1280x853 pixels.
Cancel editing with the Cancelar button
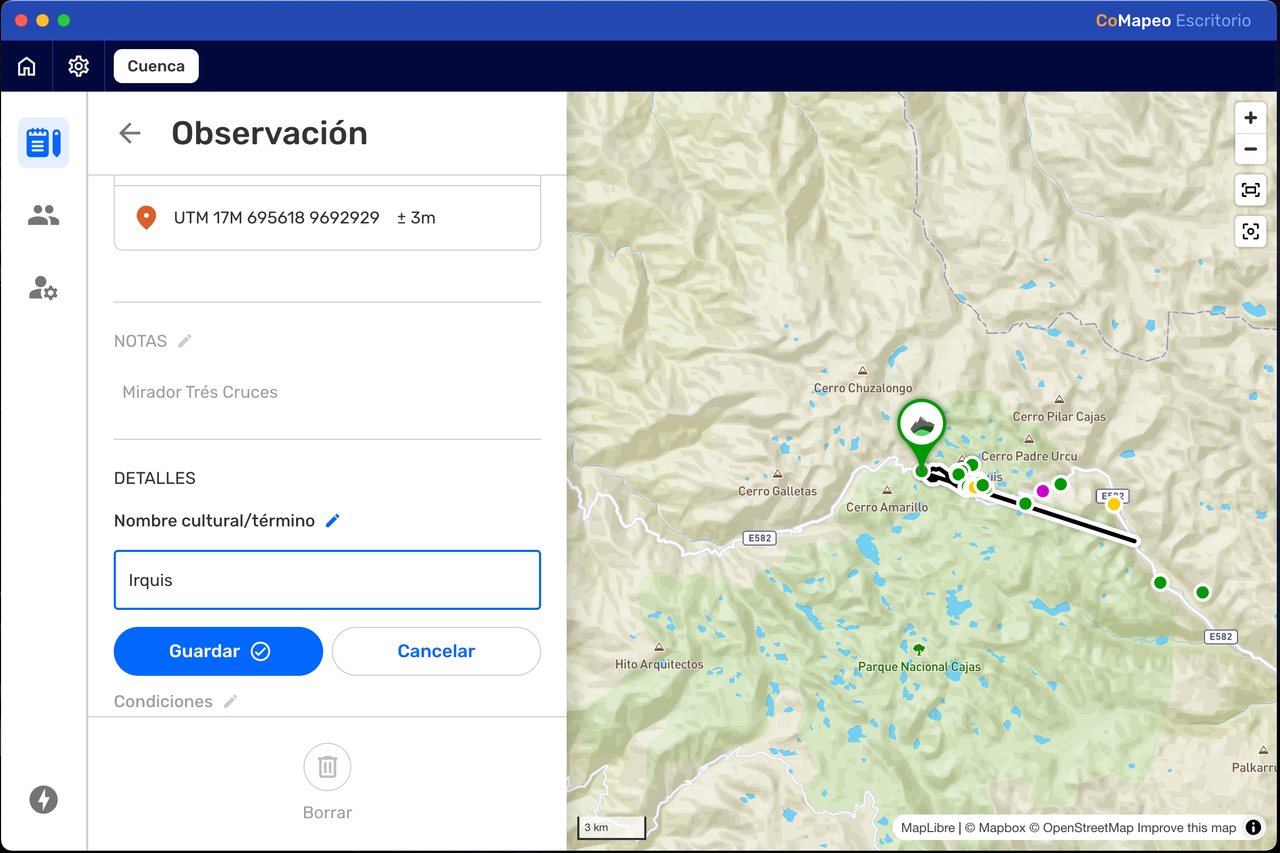pyautogui.click(x=436, y=651)
